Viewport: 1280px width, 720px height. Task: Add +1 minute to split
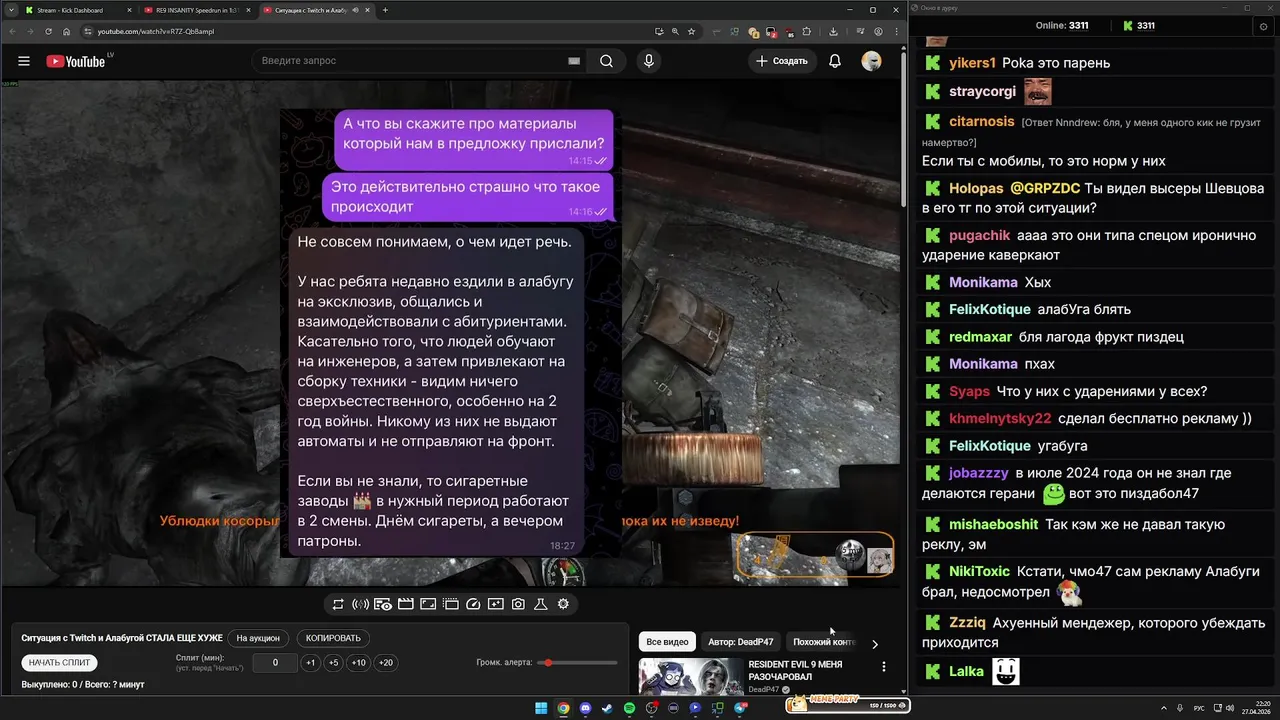click(x=311, y=663)
